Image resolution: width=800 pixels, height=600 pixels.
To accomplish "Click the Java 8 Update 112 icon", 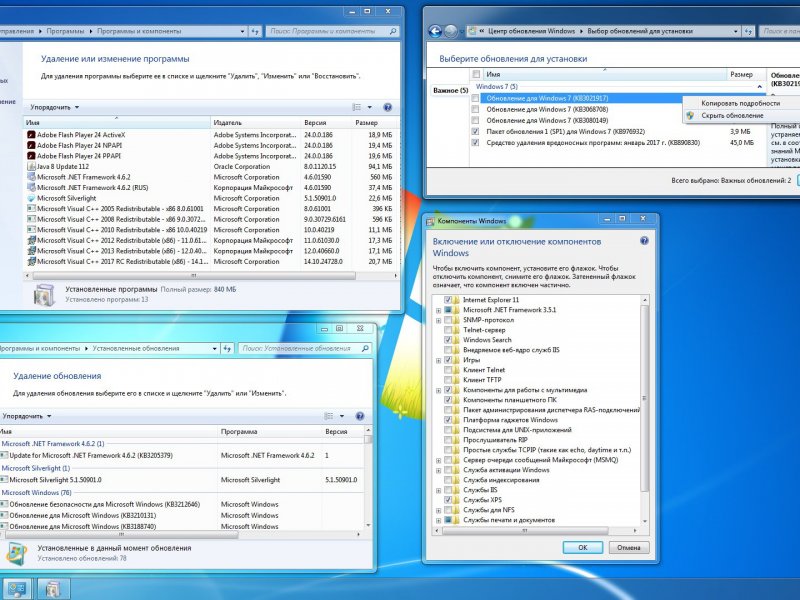I will 31,166.
